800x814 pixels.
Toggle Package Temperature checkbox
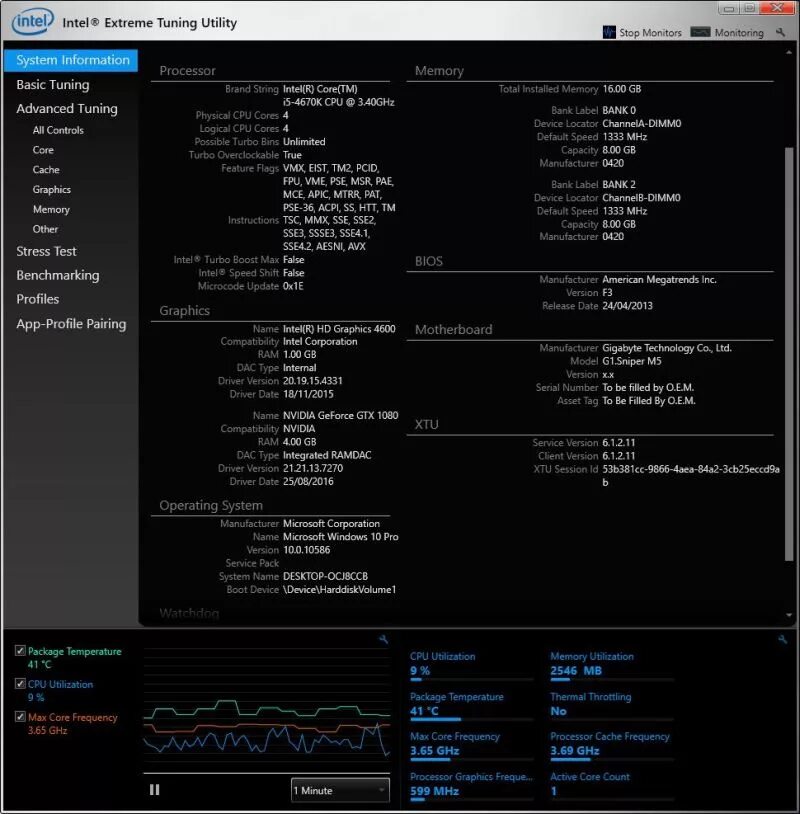tap(20, 650)
